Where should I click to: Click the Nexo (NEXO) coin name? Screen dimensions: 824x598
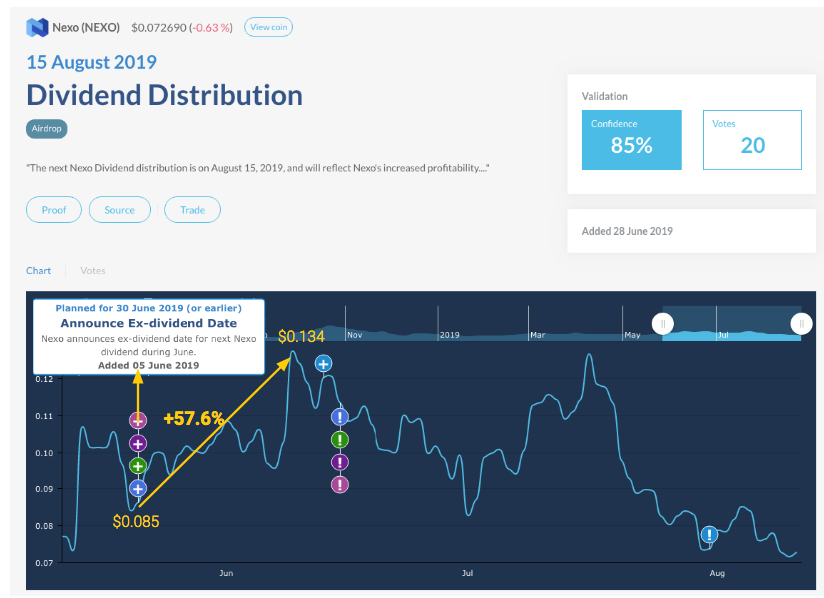[x=86, y=27]
